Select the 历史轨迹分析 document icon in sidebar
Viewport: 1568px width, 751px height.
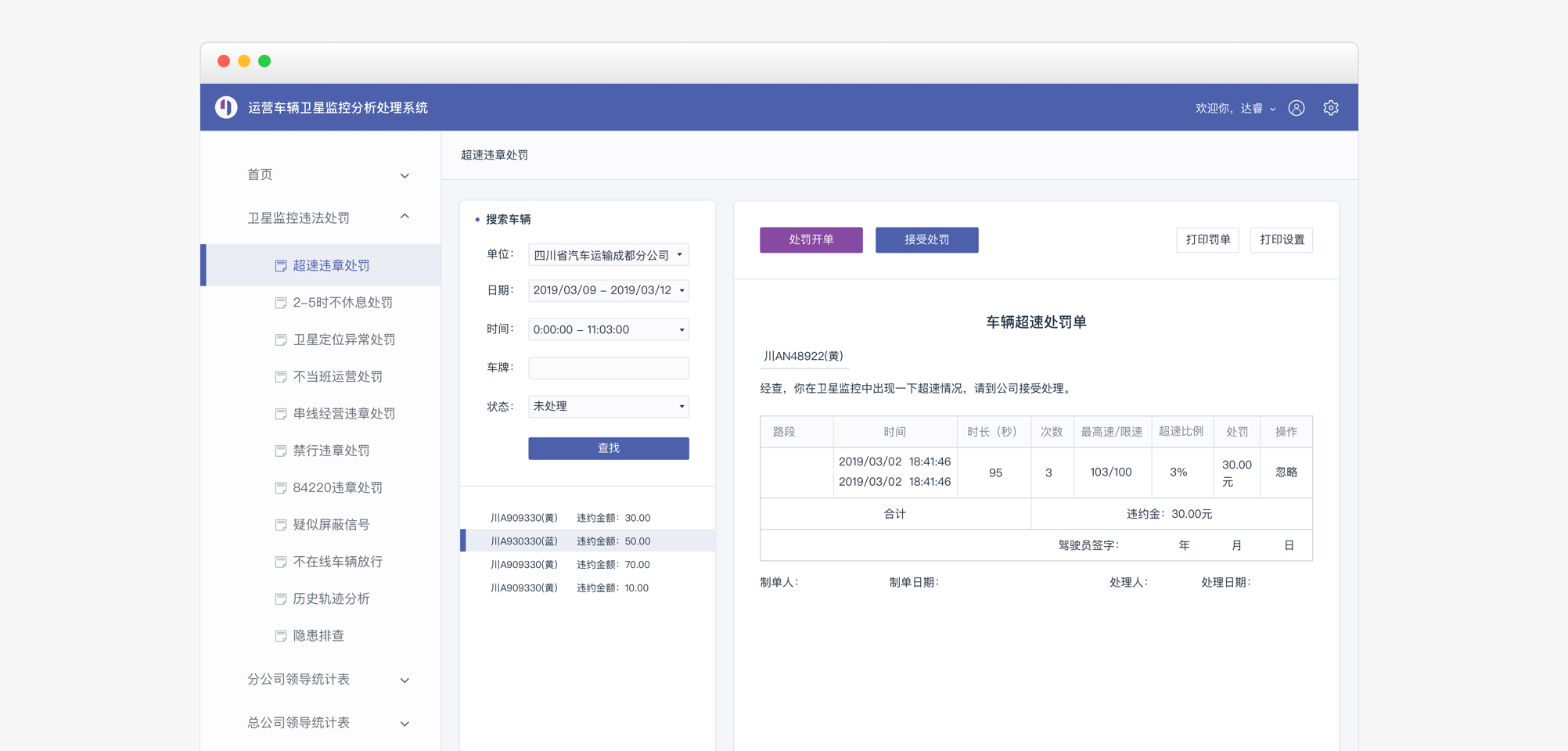(x=281, y=598)
